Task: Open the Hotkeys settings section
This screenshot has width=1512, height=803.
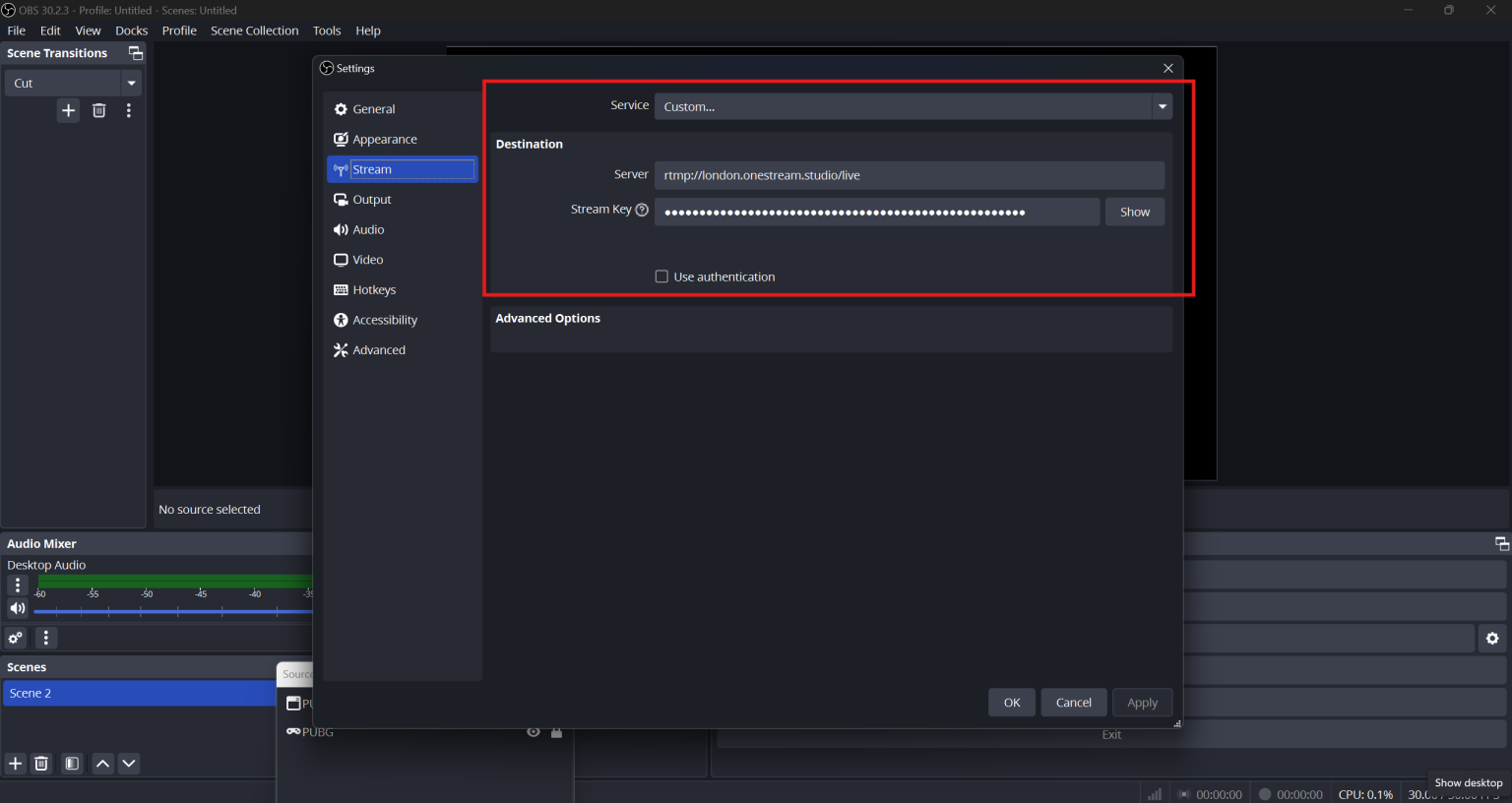Action: pyautogui.click(x=373, y=289)
